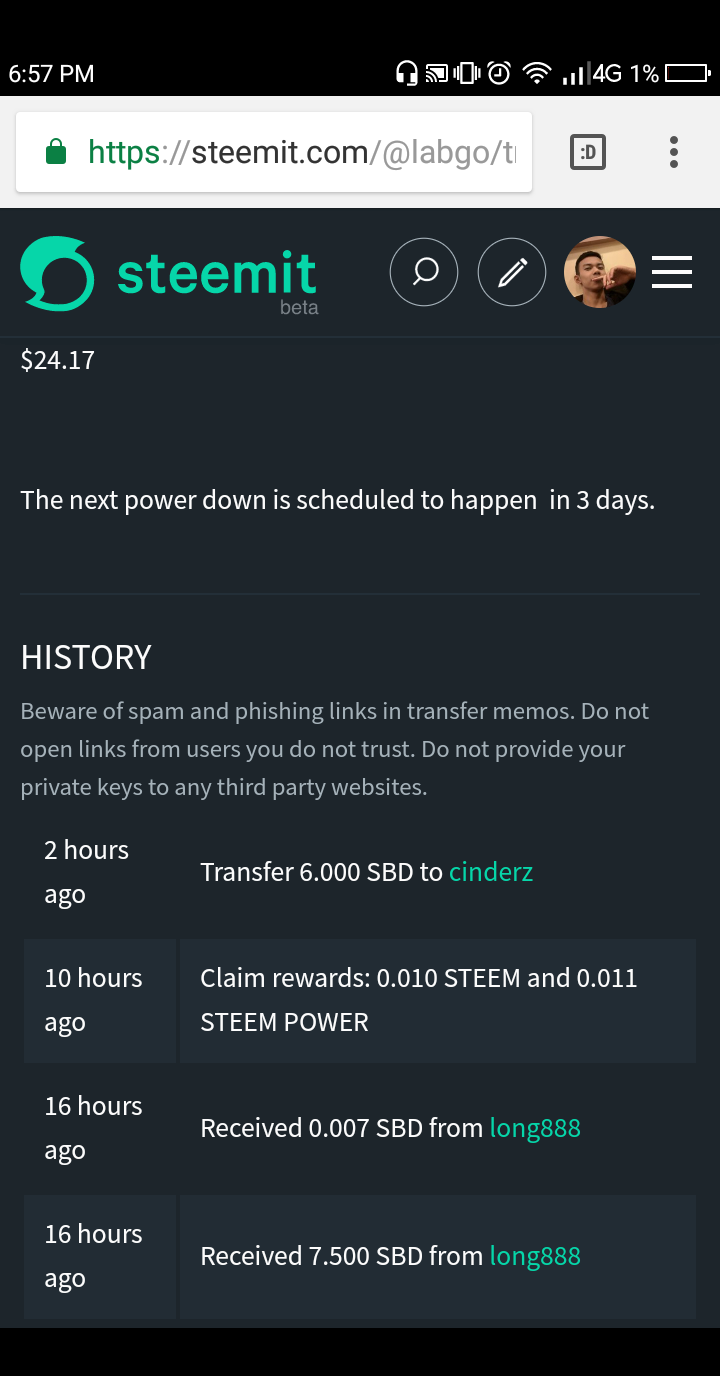The width and height of the screenshot is (720, 1376).
Task: Open the Steemit search icon
Action: click(424, 272)
